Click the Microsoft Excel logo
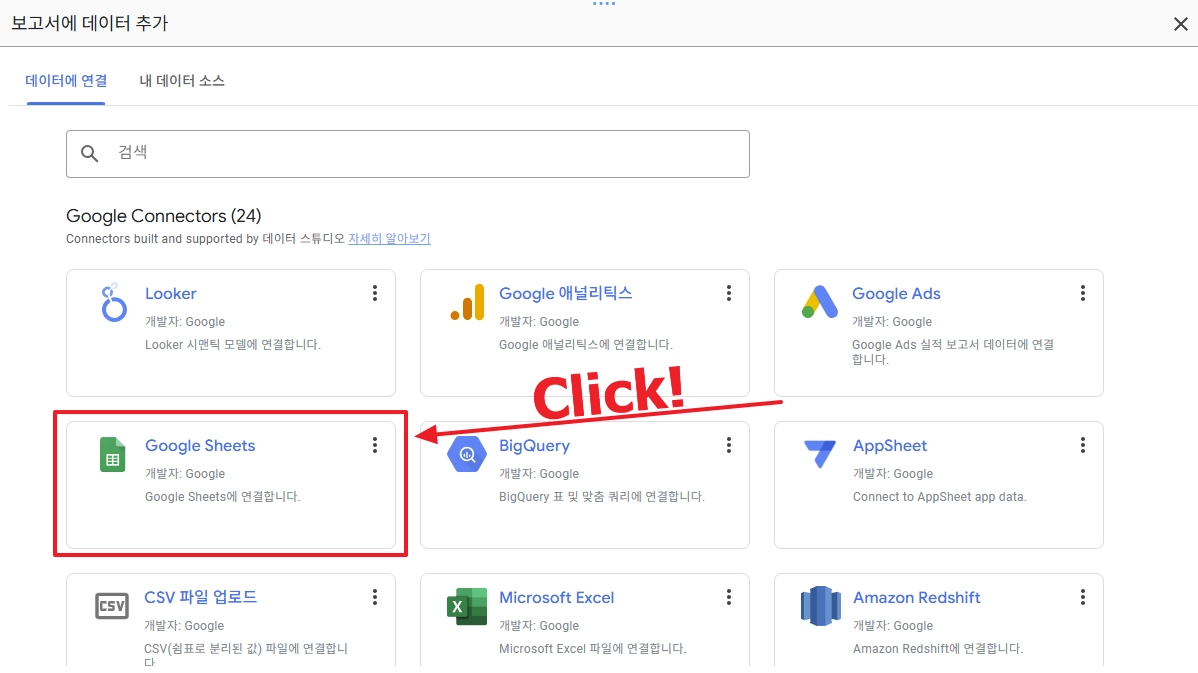 pos(467,607)
